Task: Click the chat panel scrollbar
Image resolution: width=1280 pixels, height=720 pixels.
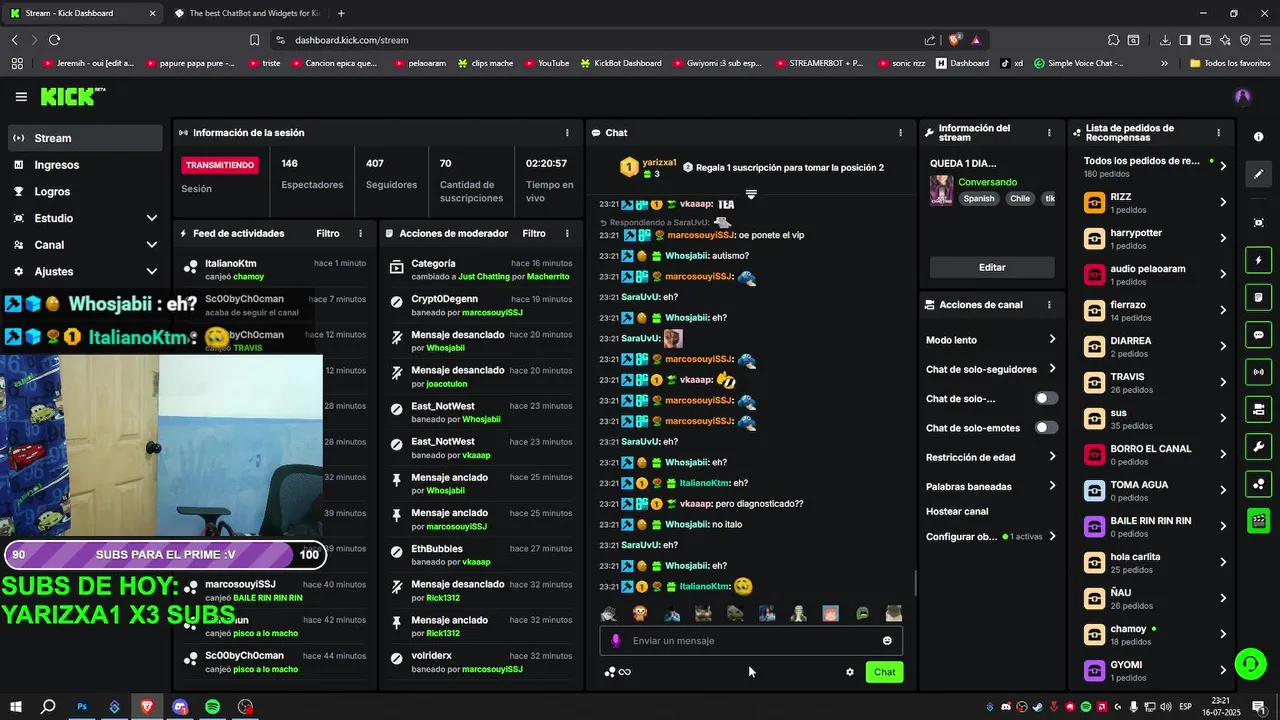Action: click(x=915, y=583)
